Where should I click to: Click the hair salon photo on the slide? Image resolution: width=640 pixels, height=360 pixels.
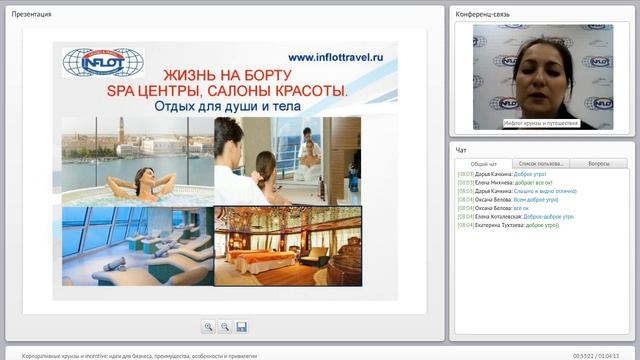(288, 161)
